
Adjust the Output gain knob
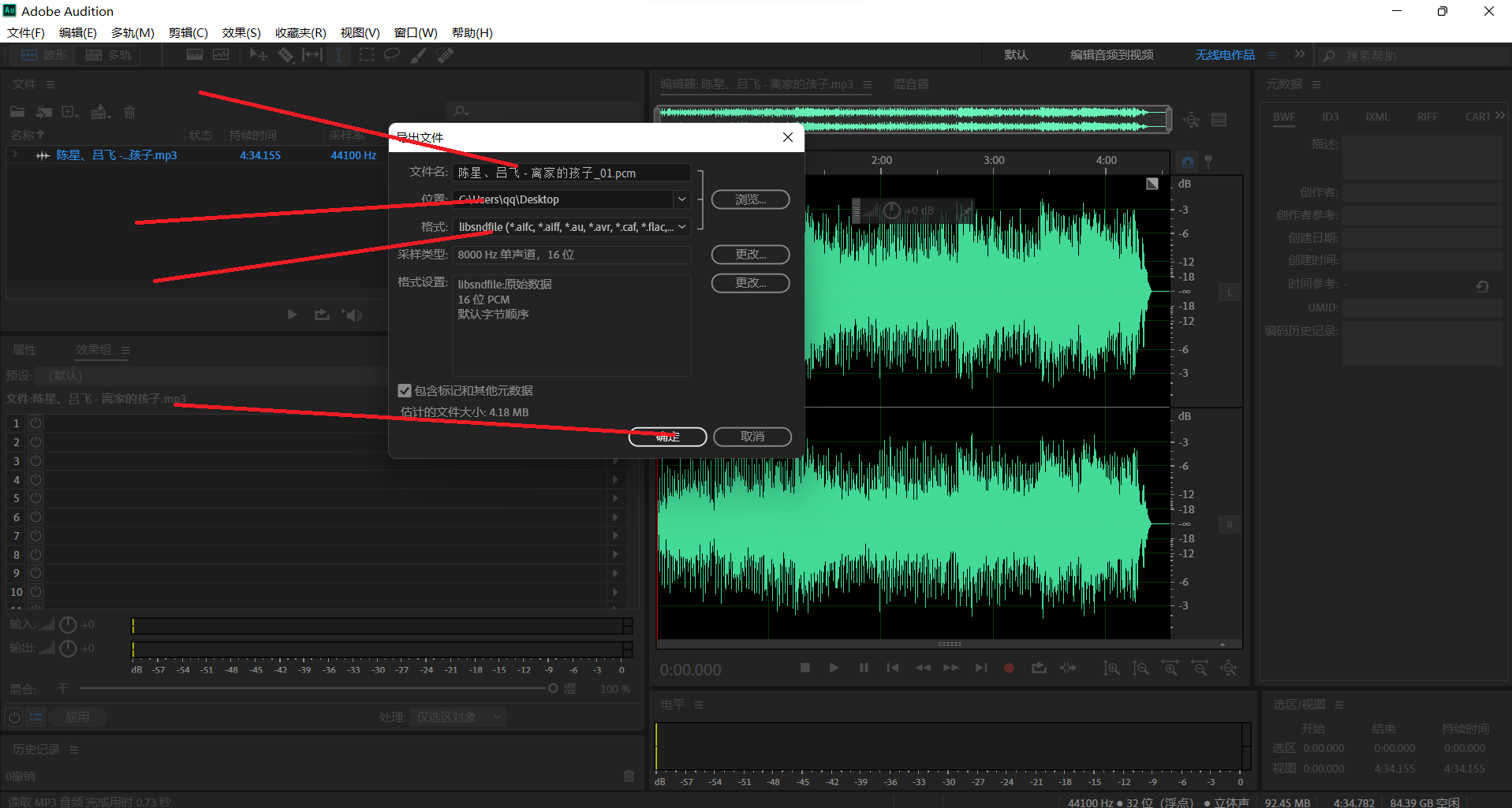point(69,649)
